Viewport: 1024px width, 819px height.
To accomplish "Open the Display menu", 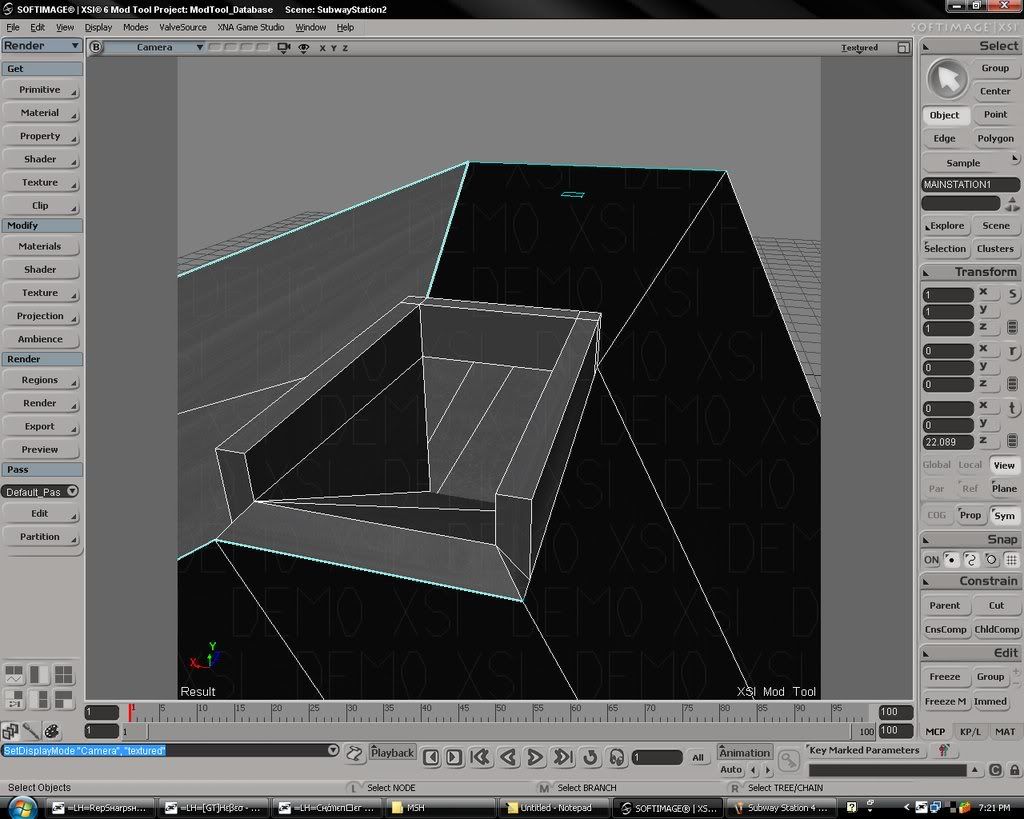I will (98, 27).
